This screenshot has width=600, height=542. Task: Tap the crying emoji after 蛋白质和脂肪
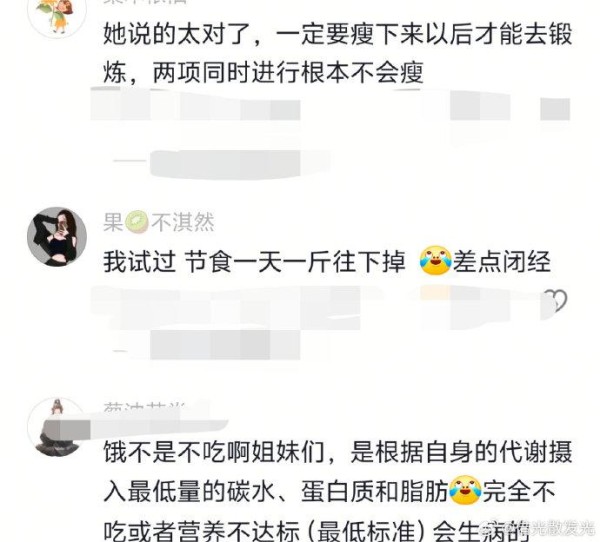point(465,490)
